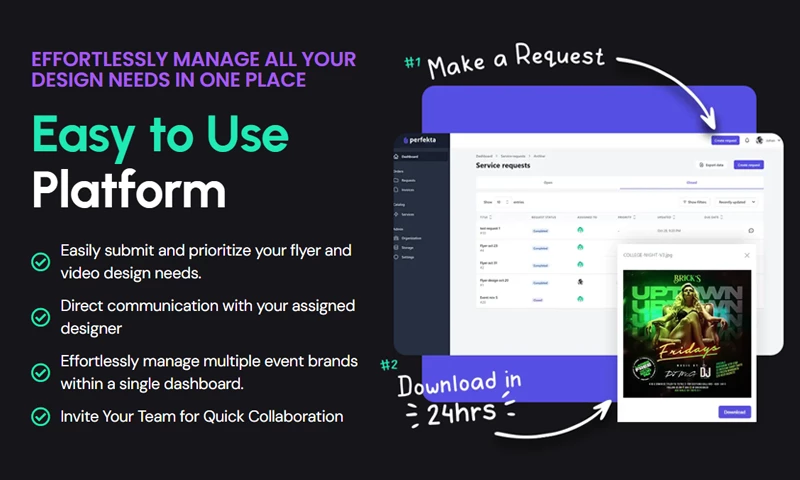Sort table by the Title column
800x480 pixels.
485,216
